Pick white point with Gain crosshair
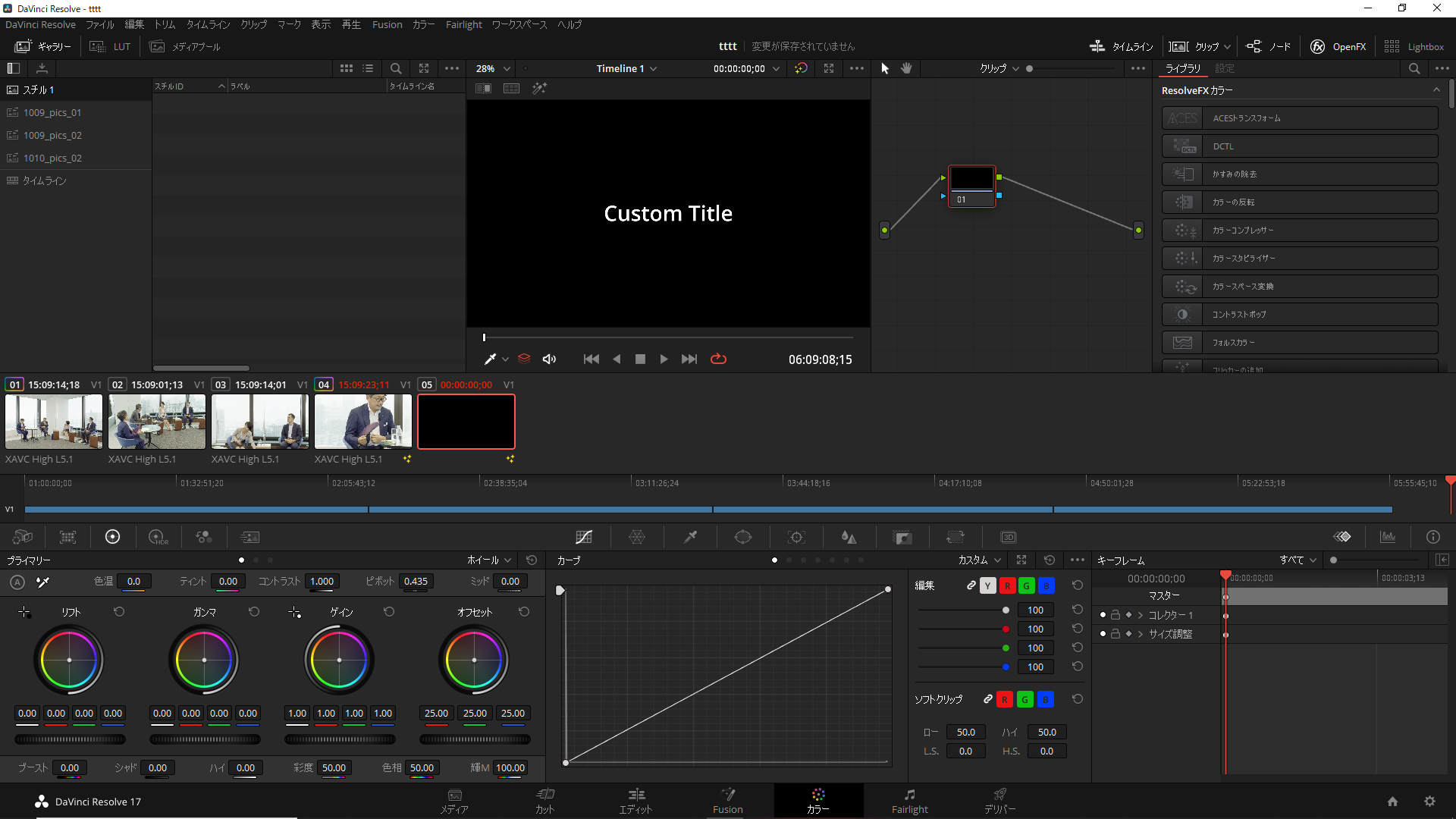1456x819 pixels. tap(294, 612)
